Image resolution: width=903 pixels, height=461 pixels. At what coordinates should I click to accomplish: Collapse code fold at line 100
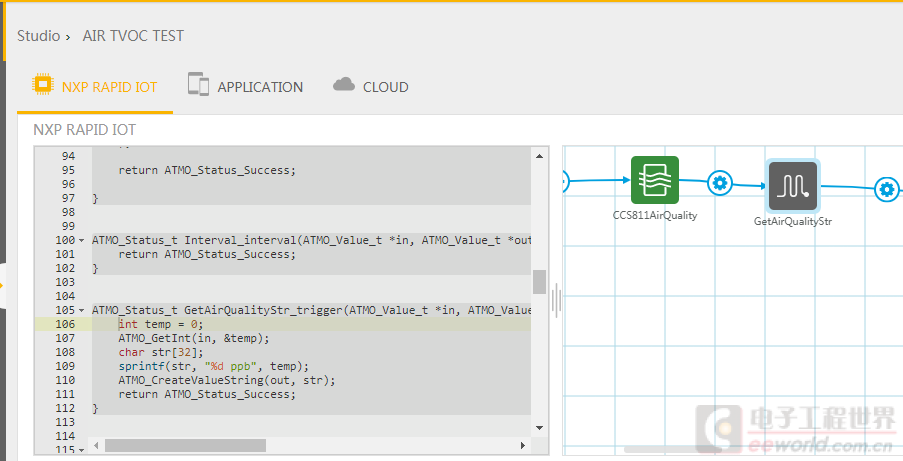tap(81, 240)
